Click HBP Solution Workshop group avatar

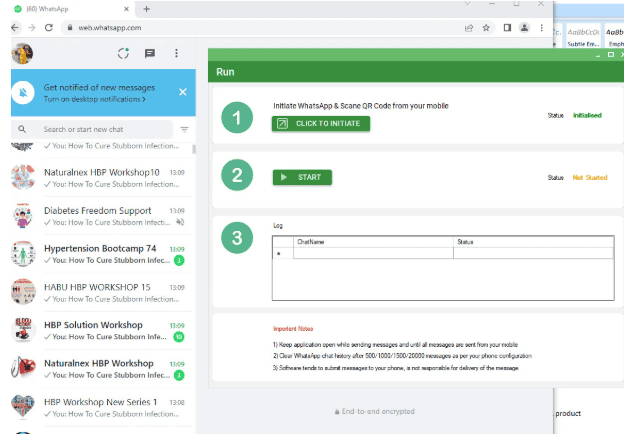click(23, 330)
